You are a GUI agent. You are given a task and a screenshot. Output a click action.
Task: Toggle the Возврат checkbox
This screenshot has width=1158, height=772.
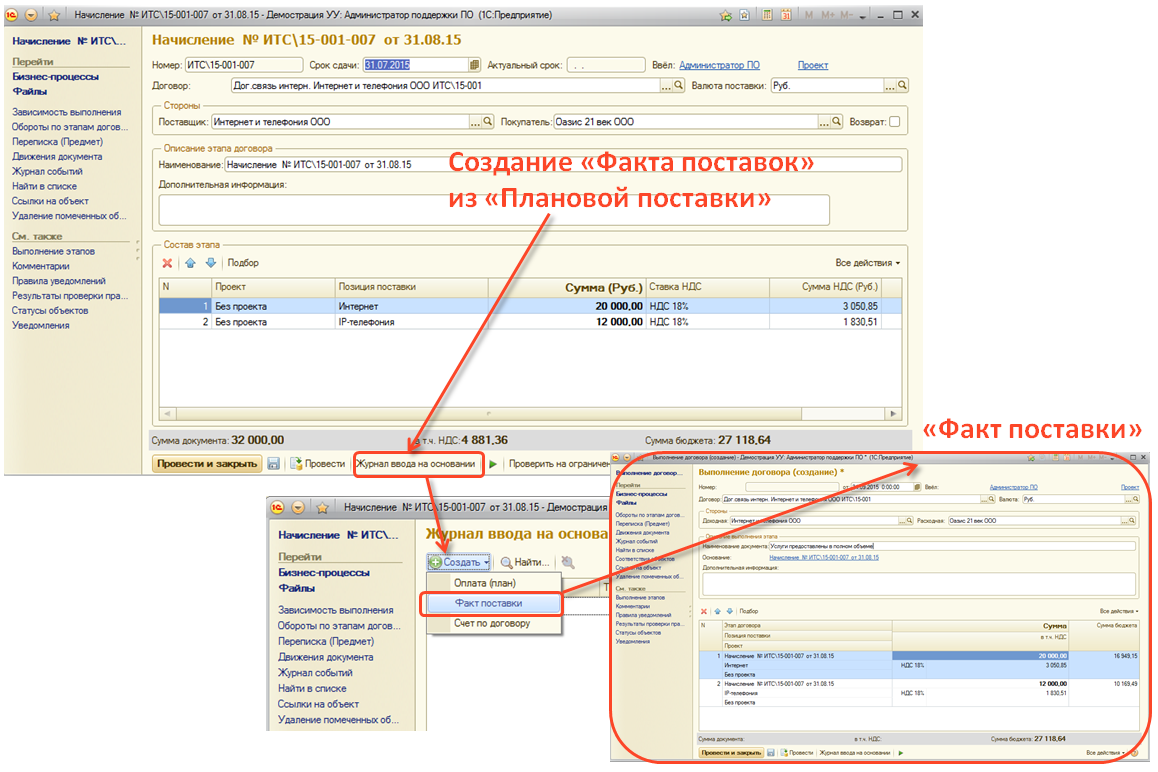click(894, 122)
